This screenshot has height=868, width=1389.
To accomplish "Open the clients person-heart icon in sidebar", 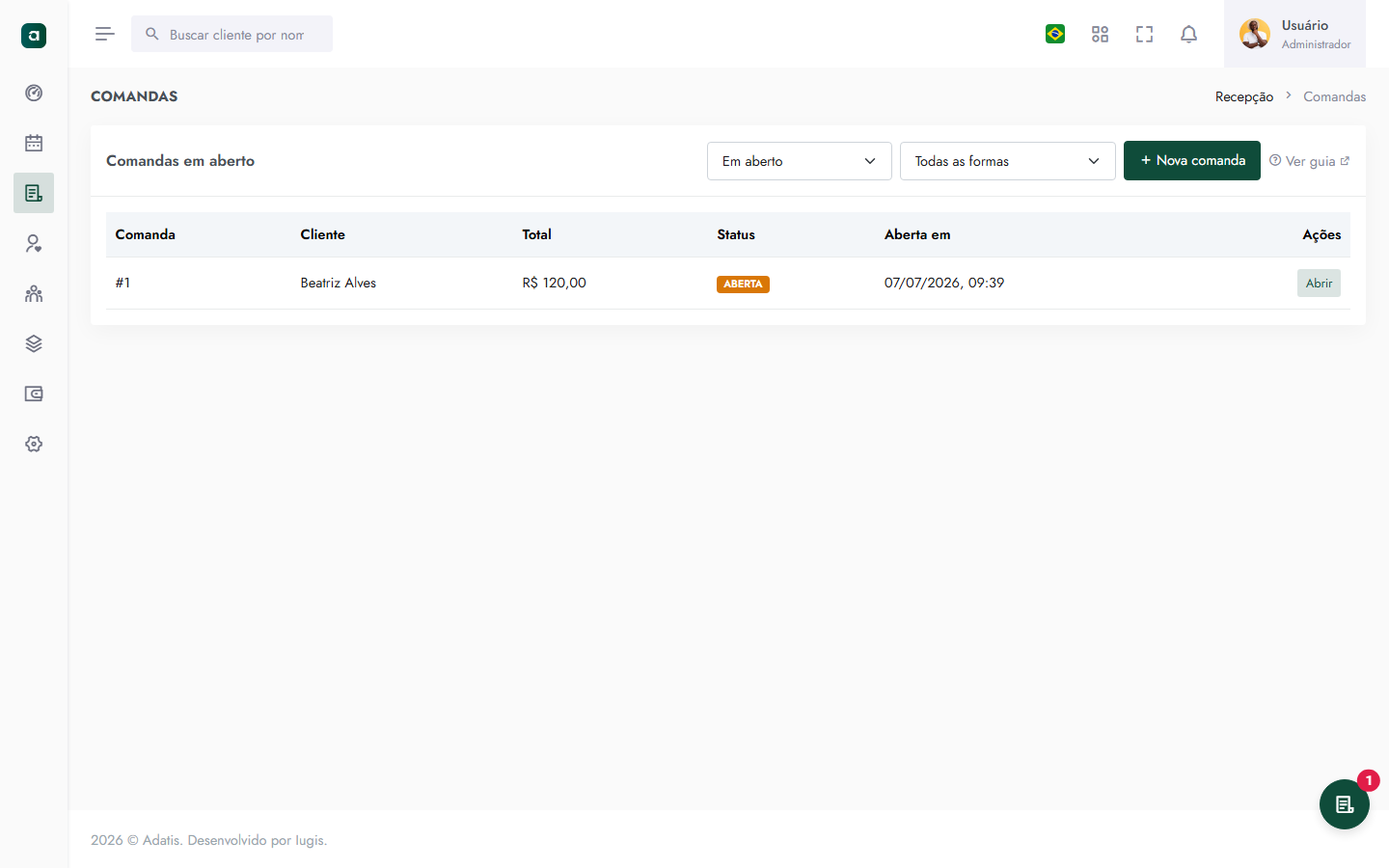I will click(34, 243).
